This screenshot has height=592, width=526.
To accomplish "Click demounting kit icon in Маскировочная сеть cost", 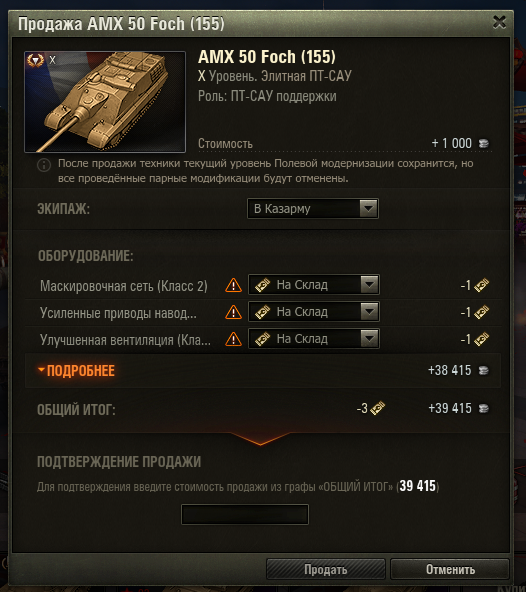I will click(x=481, y=285).
